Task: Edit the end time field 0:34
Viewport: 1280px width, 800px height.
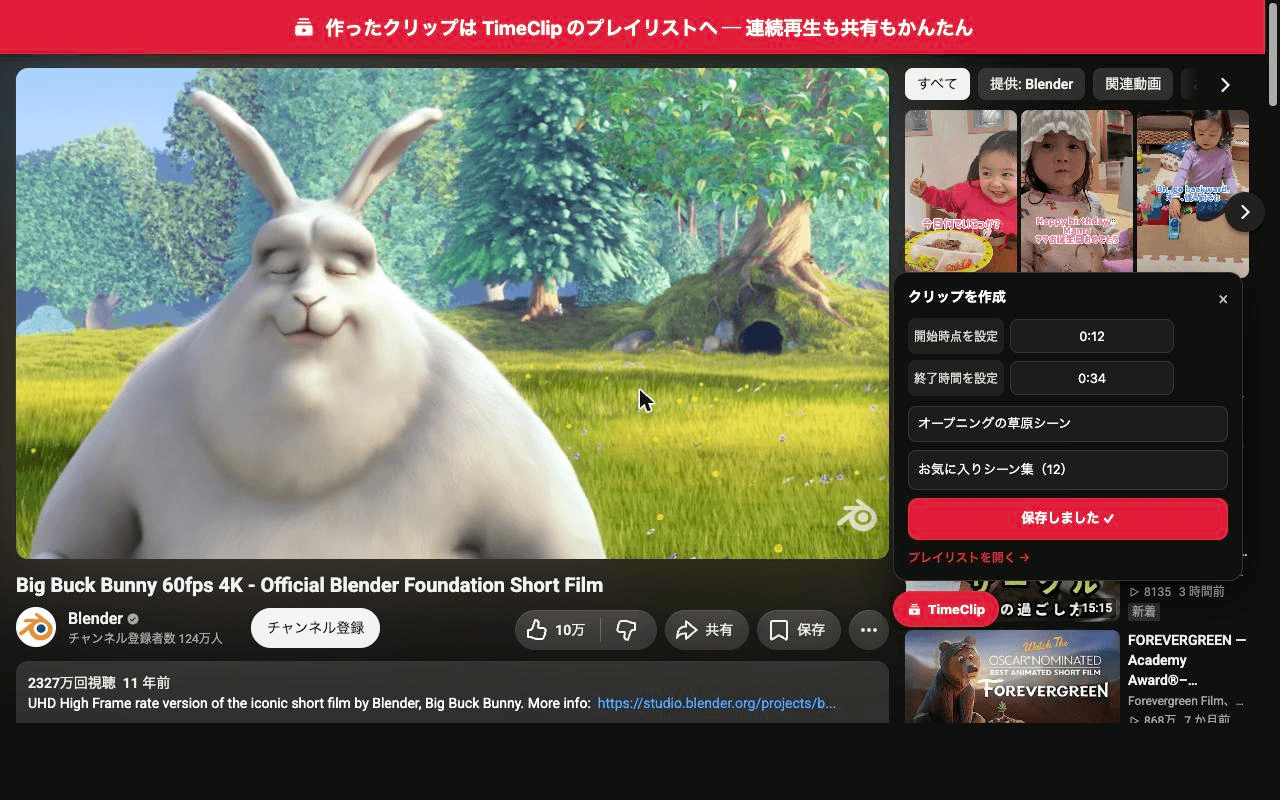Action: [x=1092, y=378]
